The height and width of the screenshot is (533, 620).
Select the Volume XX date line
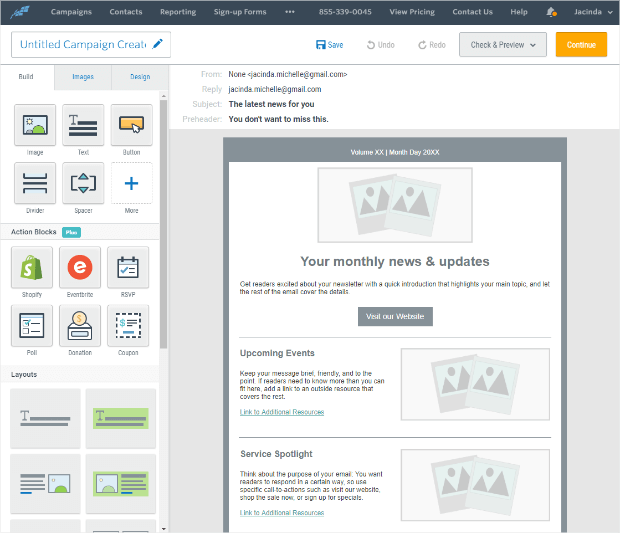(395, 152)
